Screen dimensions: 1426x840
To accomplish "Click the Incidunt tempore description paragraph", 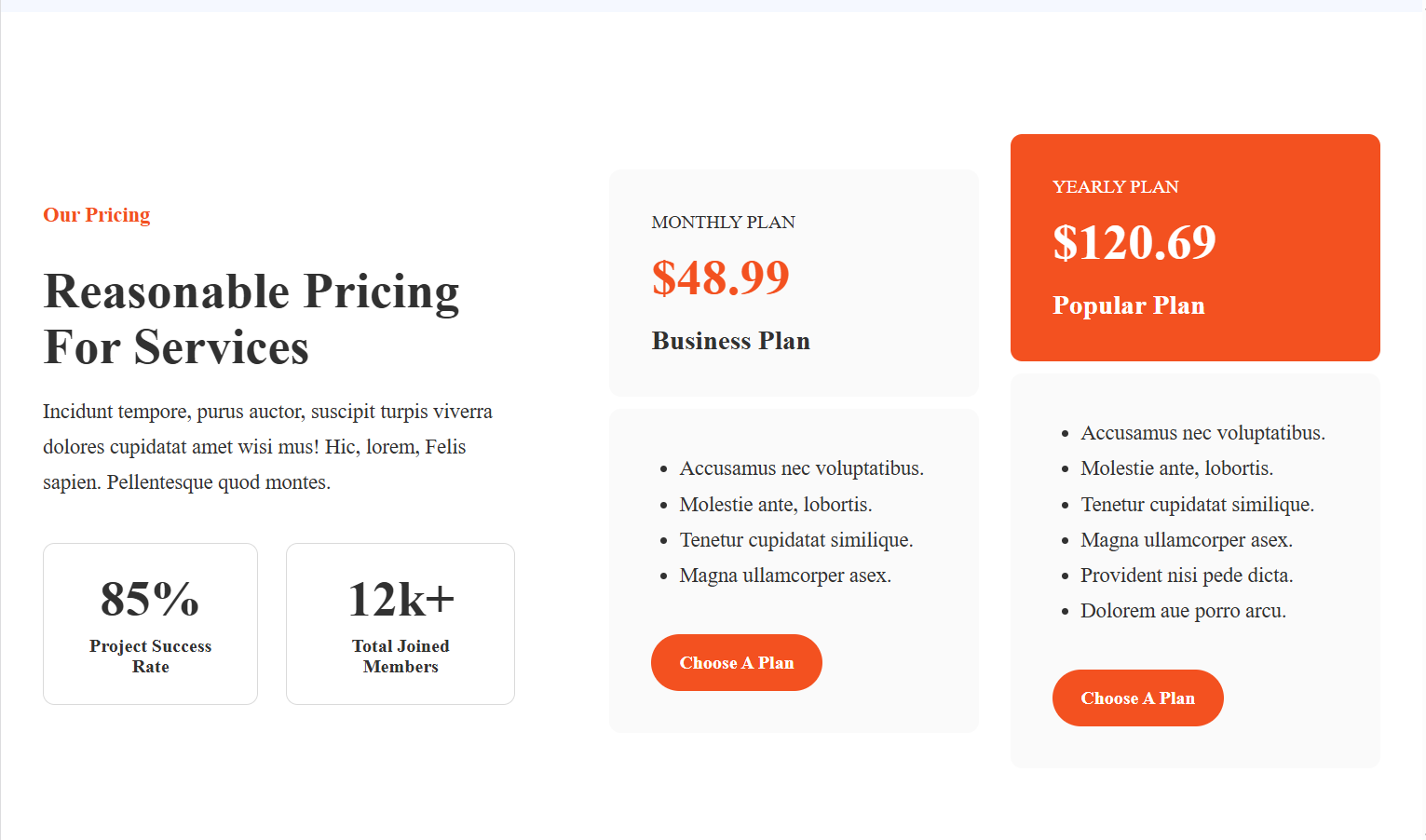I will 268,447.
